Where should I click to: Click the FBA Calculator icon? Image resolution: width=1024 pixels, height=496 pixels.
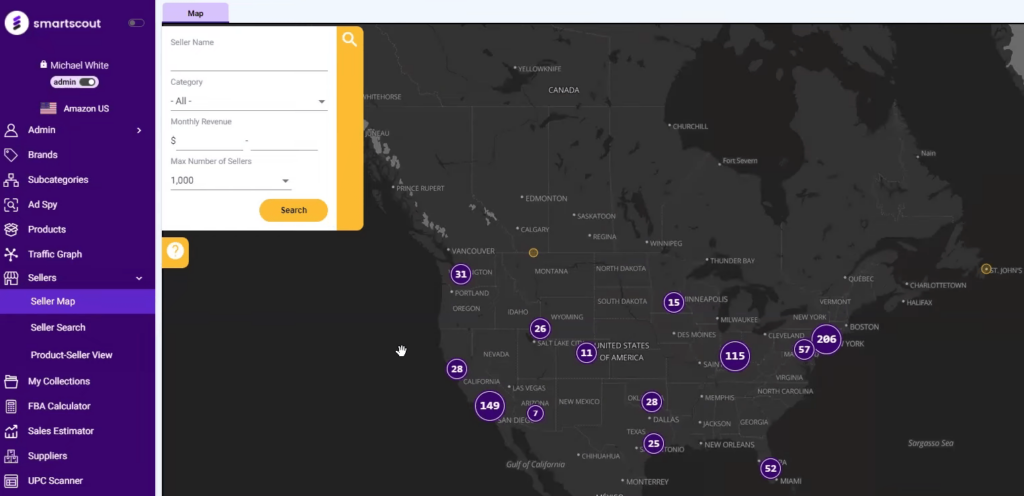coord(10,406)
